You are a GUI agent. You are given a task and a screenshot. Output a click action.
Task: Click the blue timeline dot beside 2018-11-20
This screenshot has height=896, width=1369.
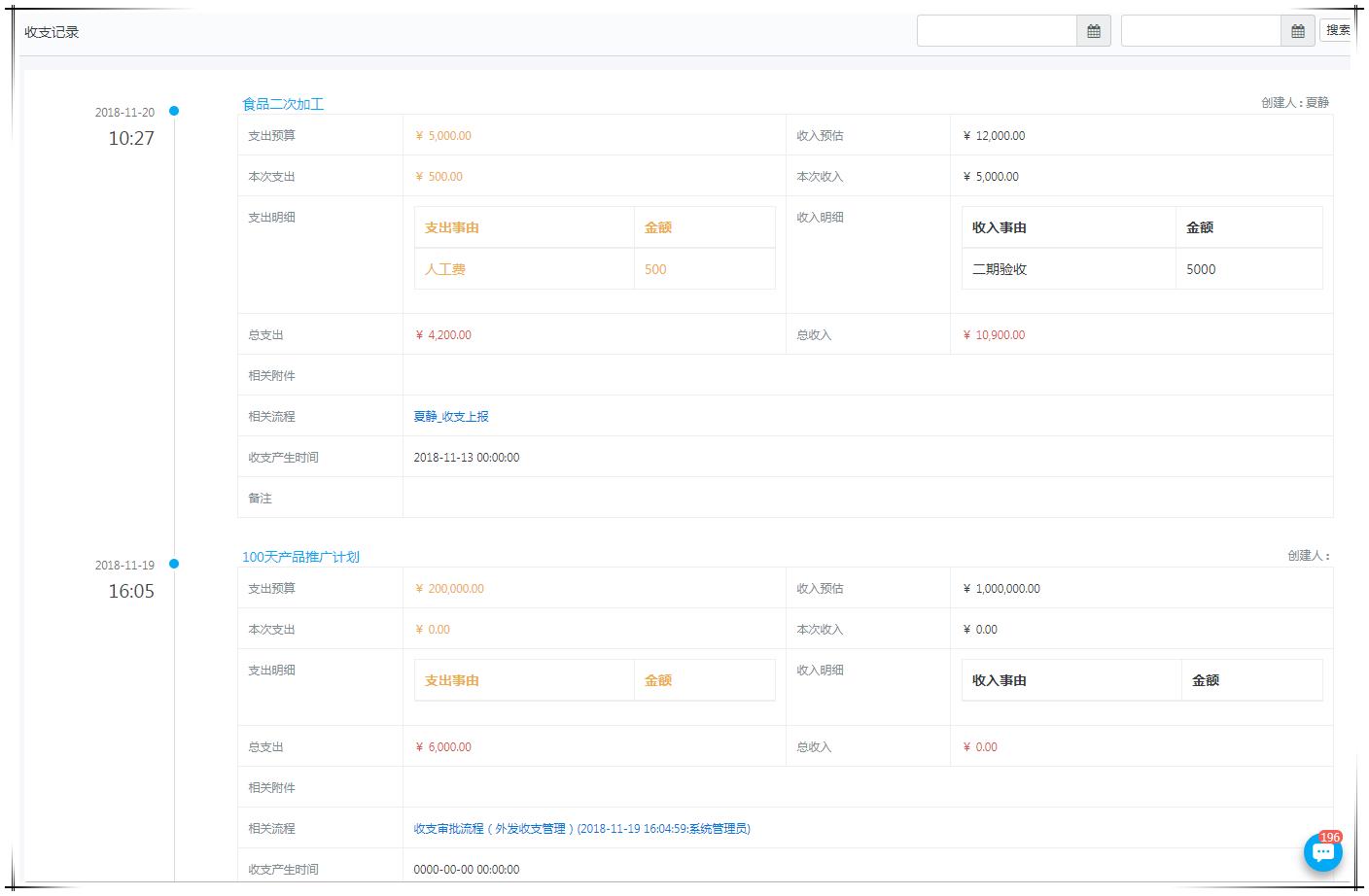(x=174, y=111)
